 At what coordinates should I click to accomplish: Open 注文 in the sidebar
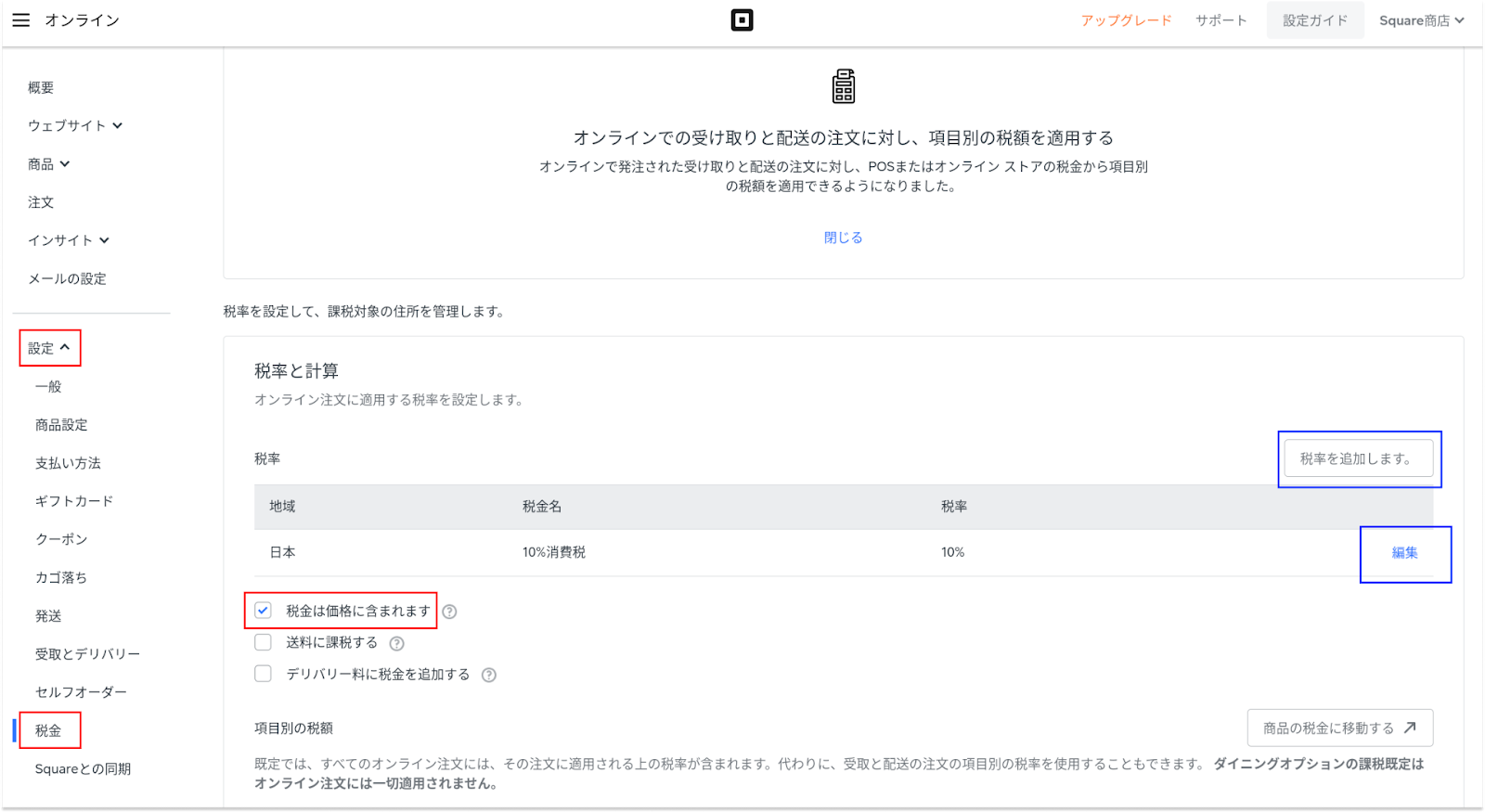coord(41,202)
